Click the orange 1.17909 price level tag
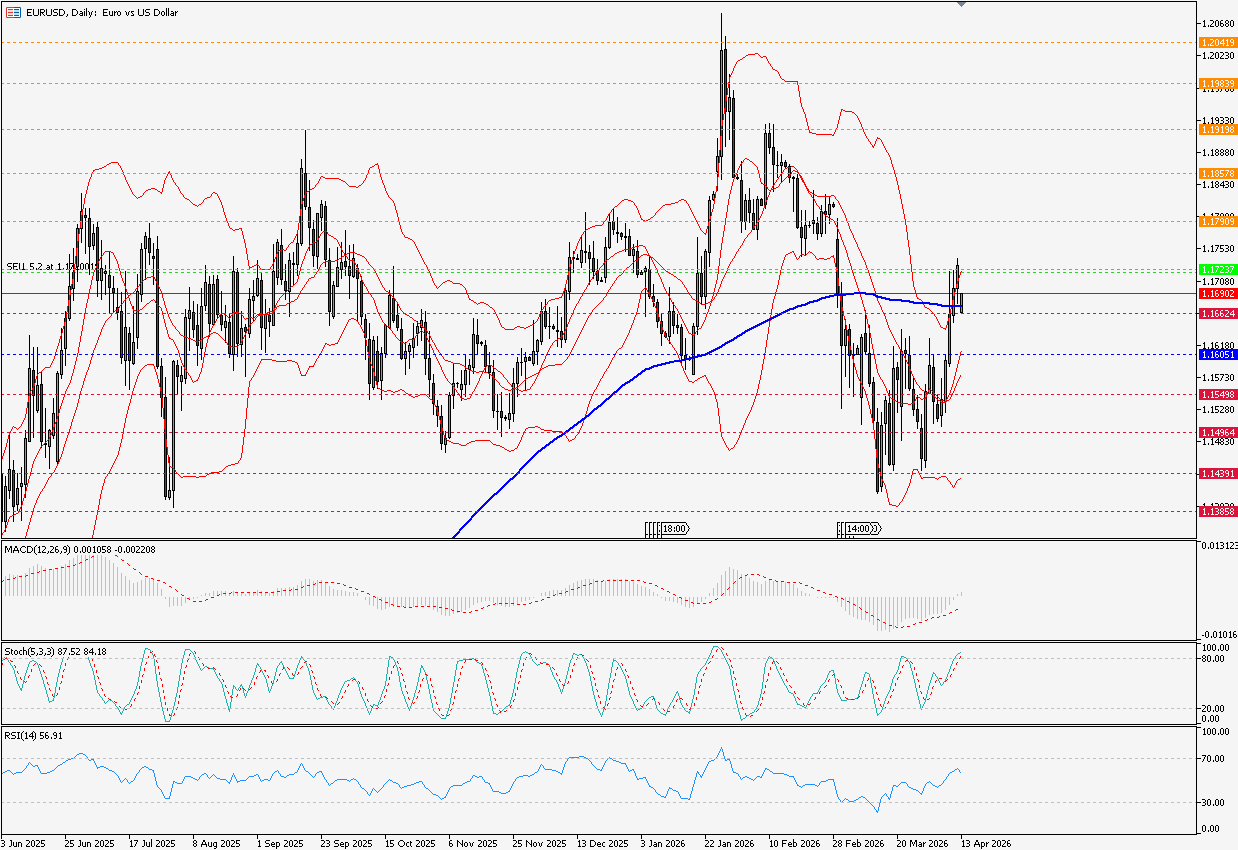Screen dimensions: 1238x850 coord(1217,220)
